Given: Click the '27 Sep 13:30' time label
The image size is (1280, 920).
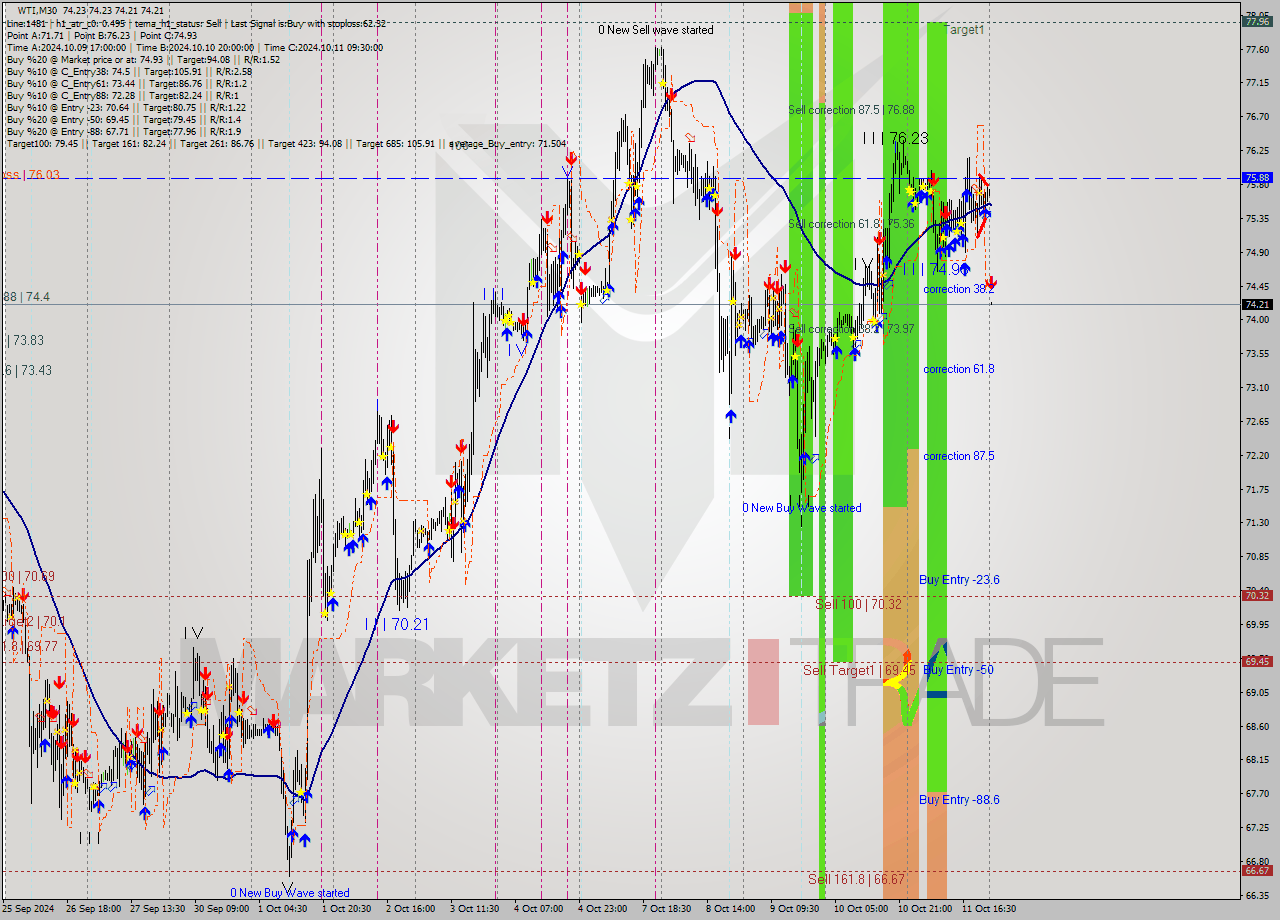Looking at the screenshot, I should pos(157,909).
